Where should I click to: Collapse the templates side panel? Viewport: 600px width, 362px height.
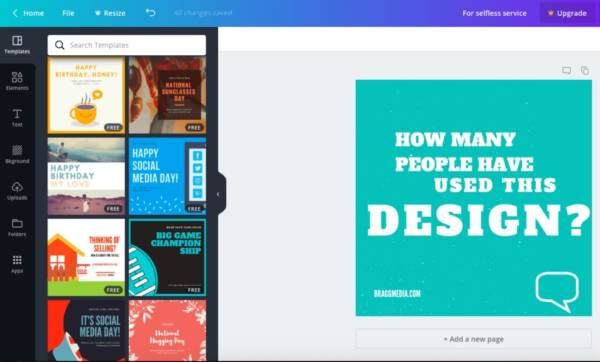pyautogui.click(x=219, y=194)
